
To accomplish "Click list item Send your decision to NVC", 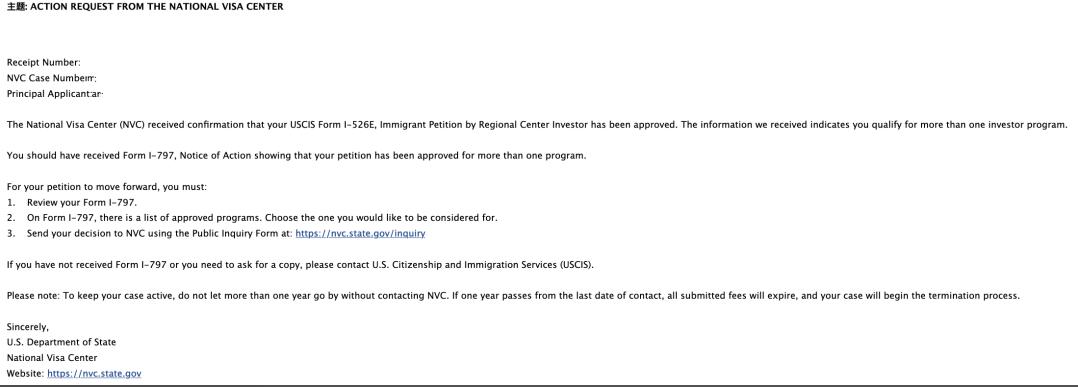I will [x=216, y=234].
